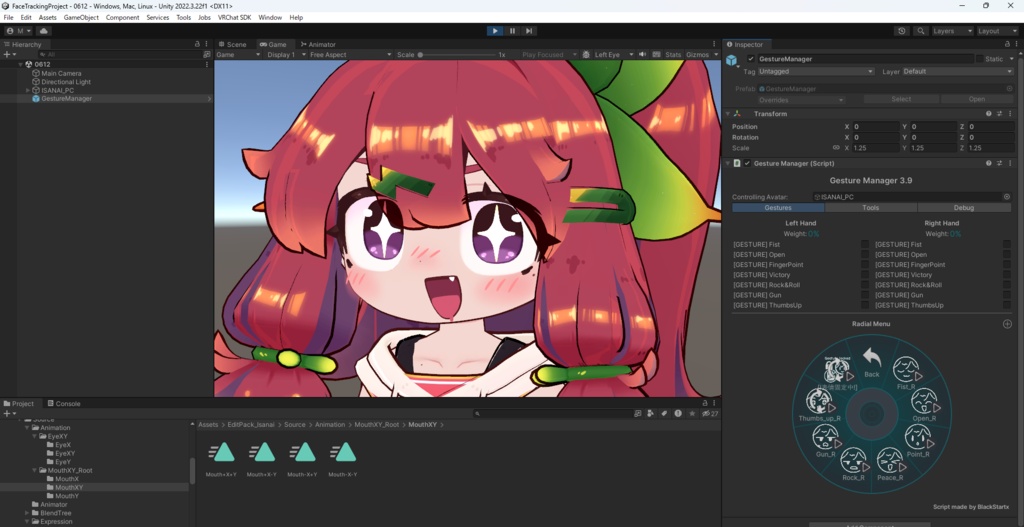
Task: Click the search icon near Layers
Action: point(921,31)
